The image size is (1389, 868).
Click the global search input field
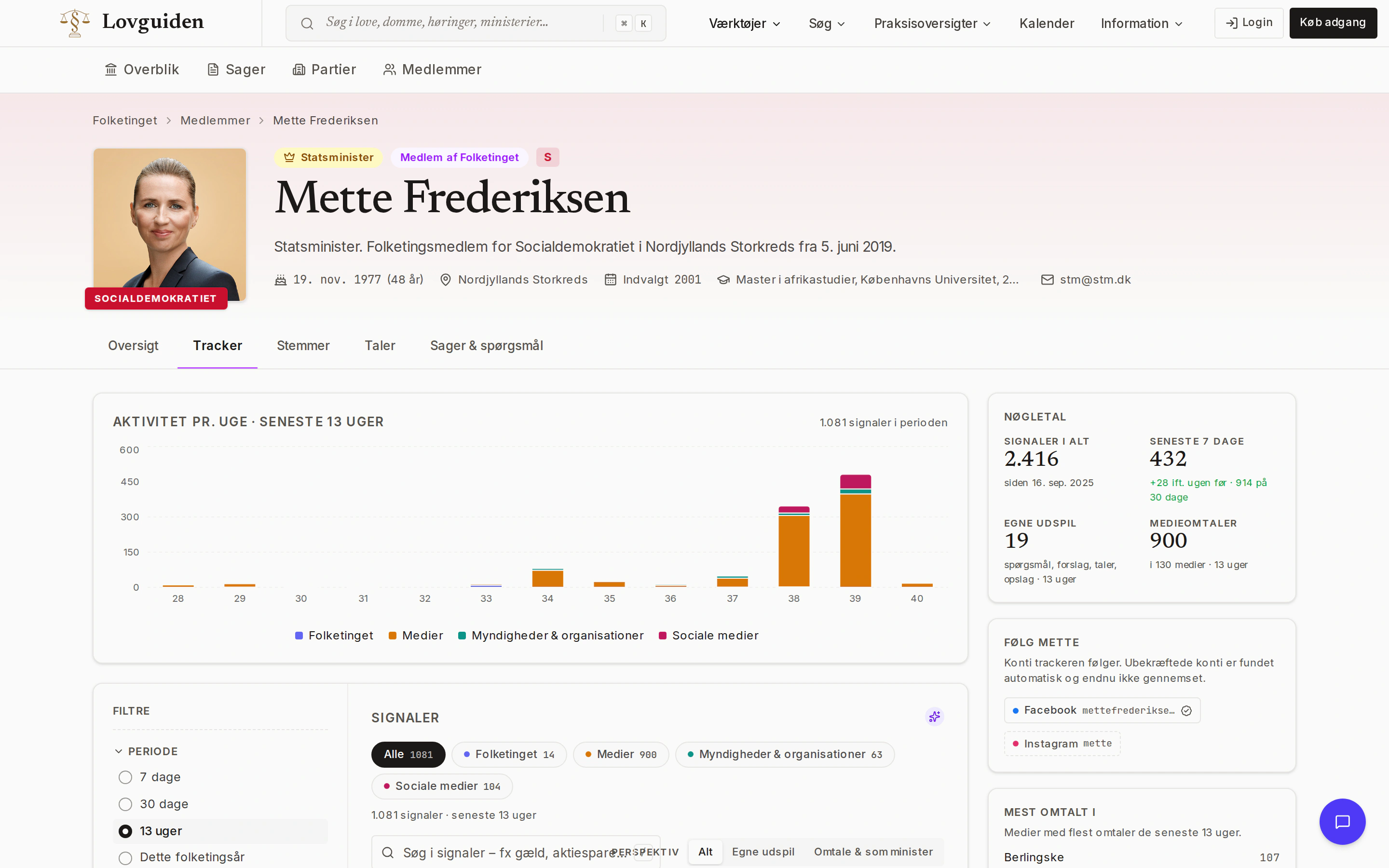click(476, 23)
